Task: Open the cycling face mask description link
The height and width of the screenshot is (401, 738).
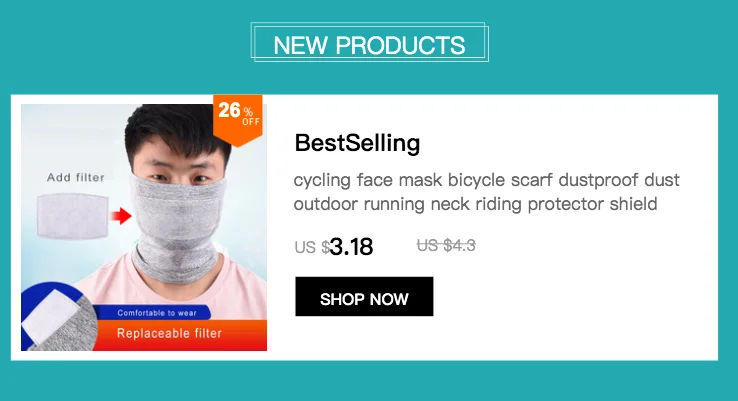Action: [x=487, y=192]
